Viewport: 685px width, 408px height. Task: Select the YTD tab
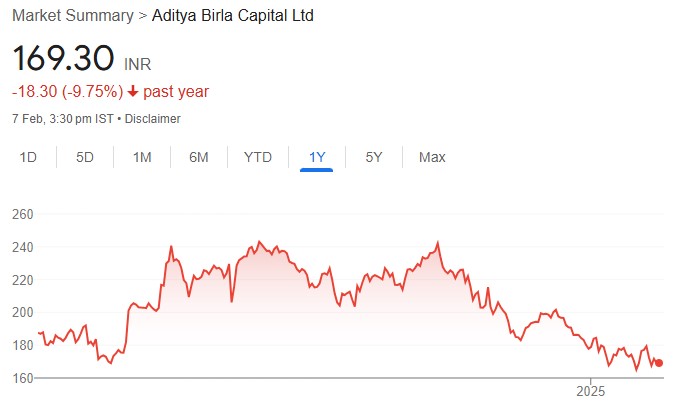(258, 157)
